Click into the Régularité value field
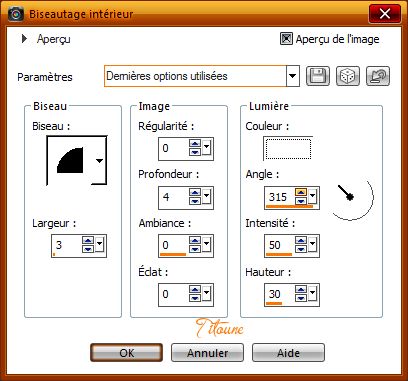 (x=174, y=148)
